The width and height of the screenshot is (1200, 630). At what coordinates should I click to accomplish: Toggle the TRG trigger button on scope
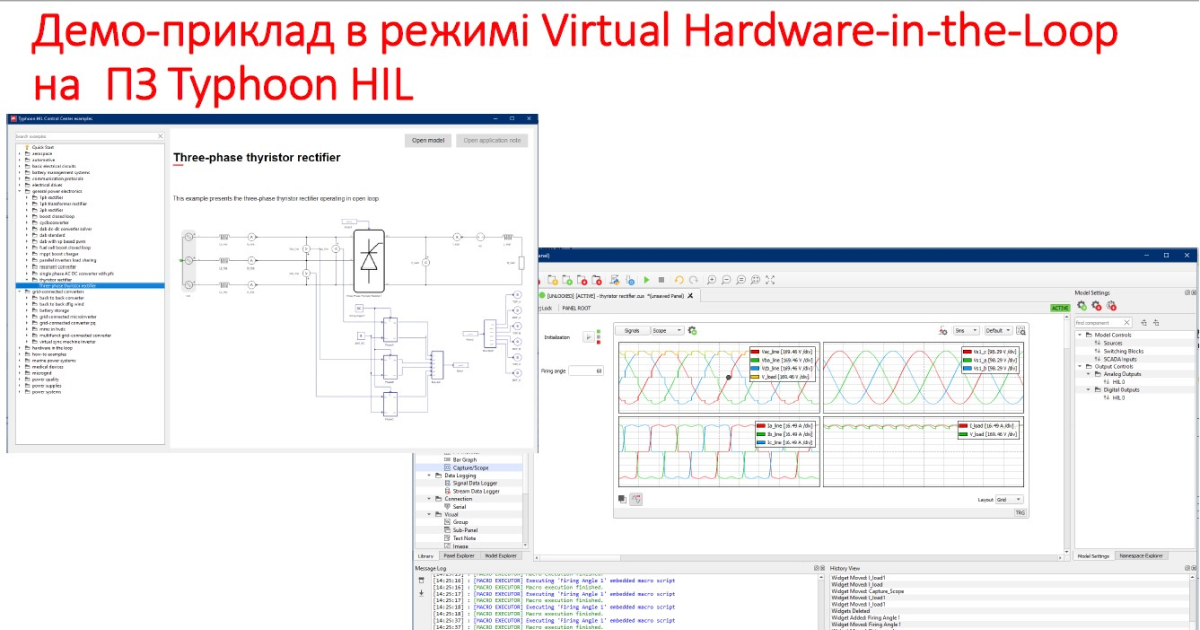click(1020, 512)
